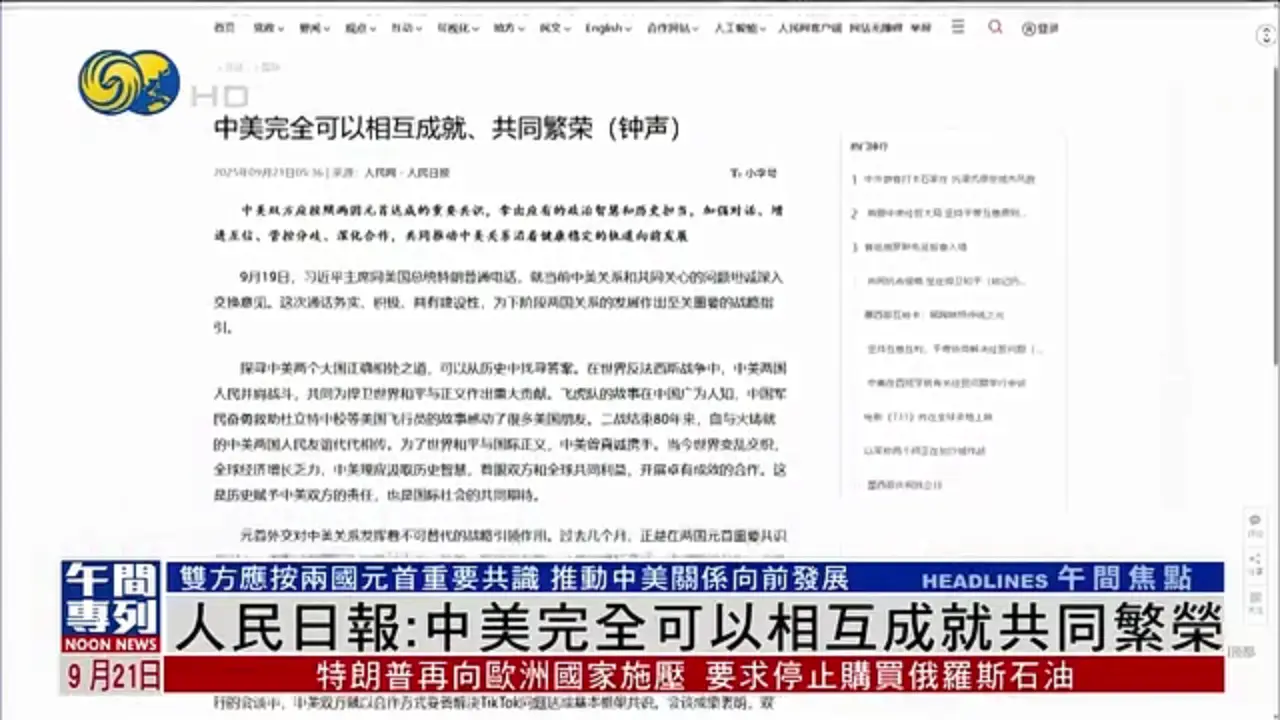Open the hot list article about 电影《731》
The width and height of the screenshot is (1280, 720).
[x=928, y=417]
